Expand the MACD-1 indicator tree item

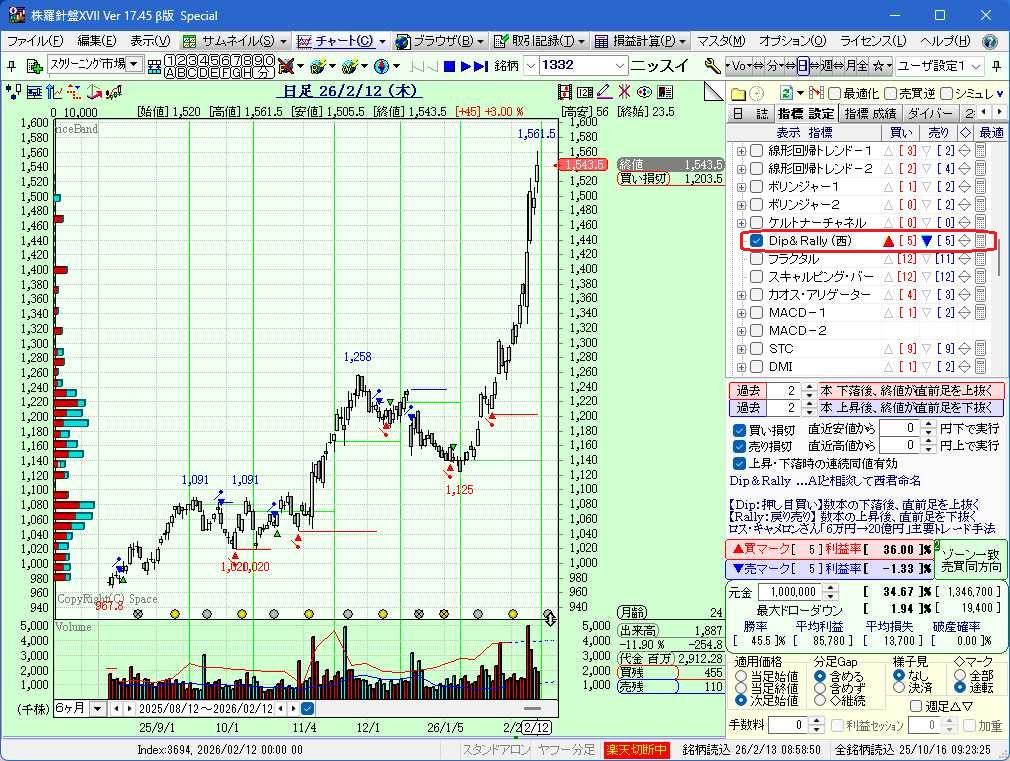[x=741, y=313]
